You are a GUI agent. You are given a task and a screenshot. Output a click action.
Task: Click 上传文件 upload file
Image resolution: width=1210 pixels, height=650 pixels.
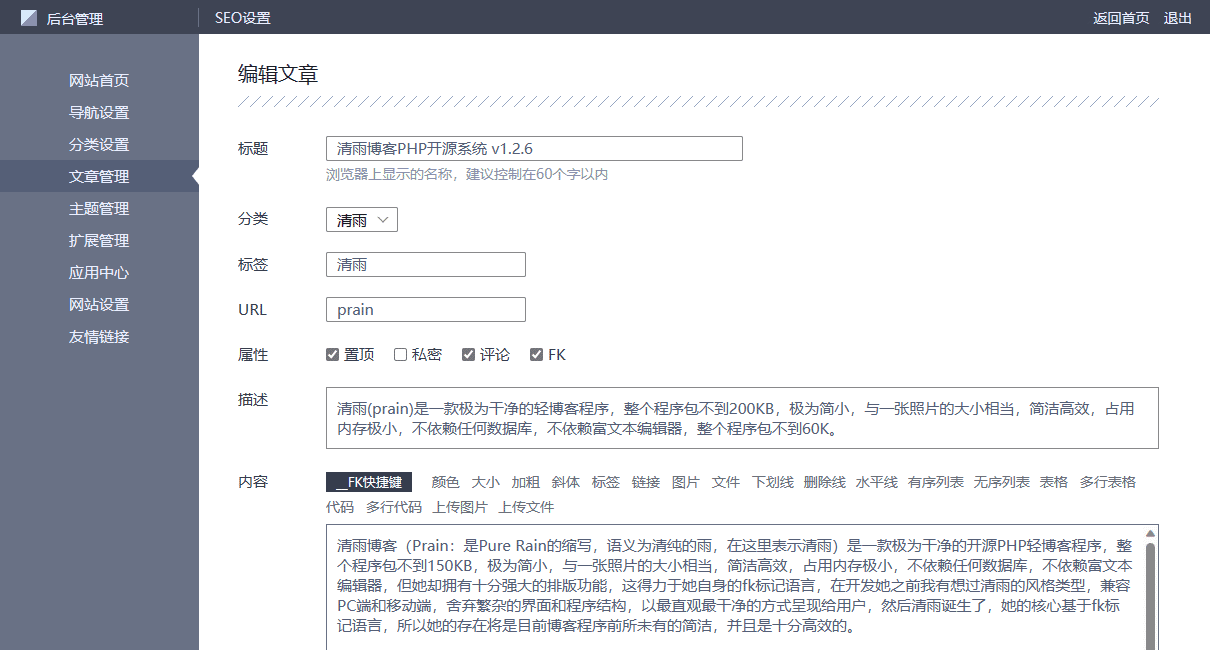[x=526, y=507]
